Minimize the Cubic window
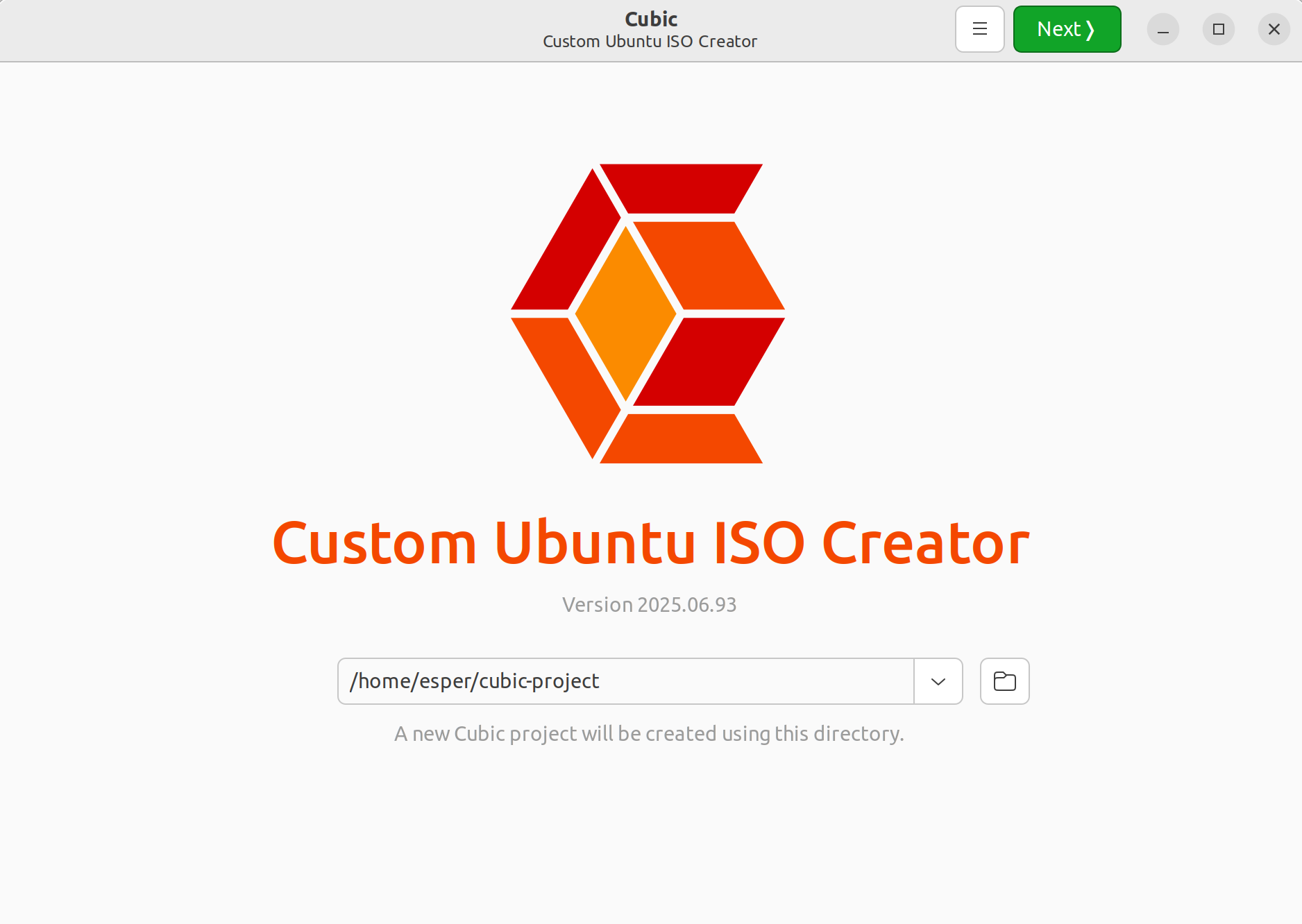The width and height of the screenshot is (1302, 924). 1162,28
